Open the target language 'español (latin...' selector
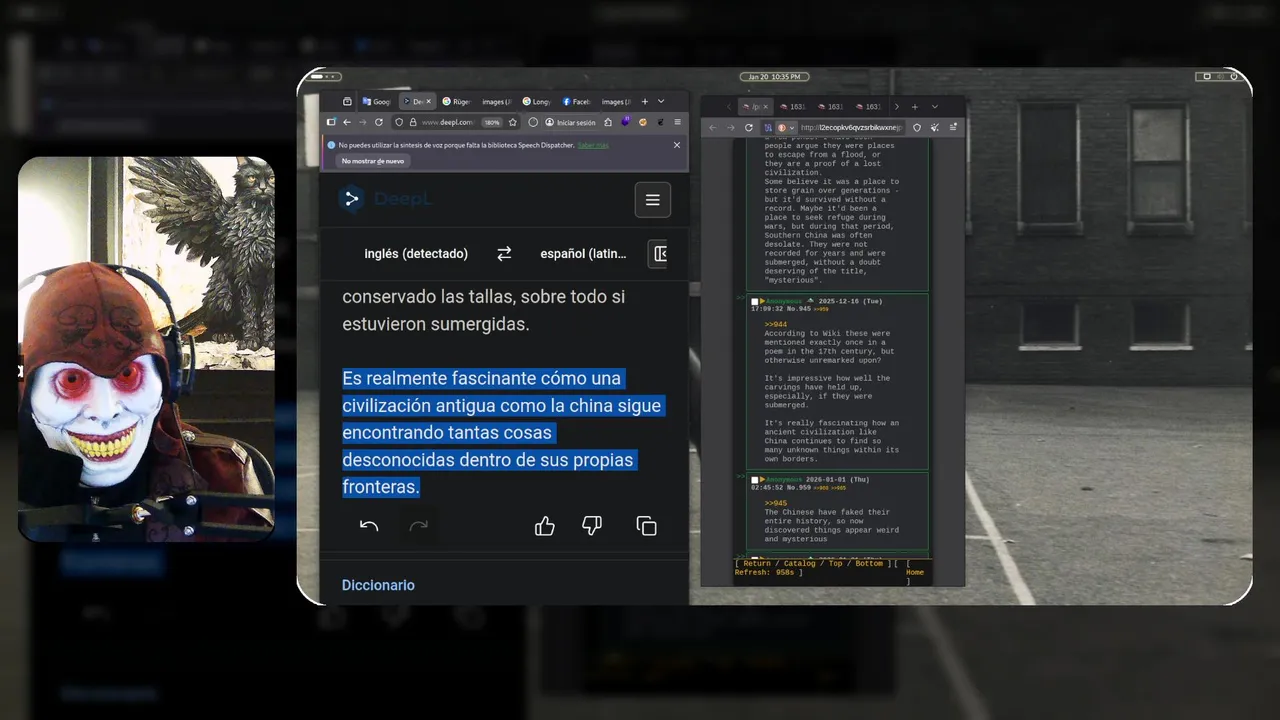The width and height of the screenshot is (1280, 720). pyautogui.click(x=583, y=254)
